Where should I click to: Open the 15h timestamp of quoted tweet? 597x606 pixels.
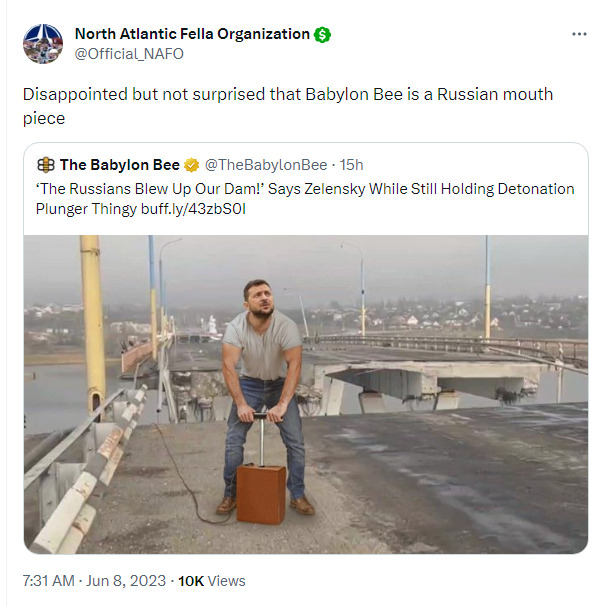coord(351,165)
